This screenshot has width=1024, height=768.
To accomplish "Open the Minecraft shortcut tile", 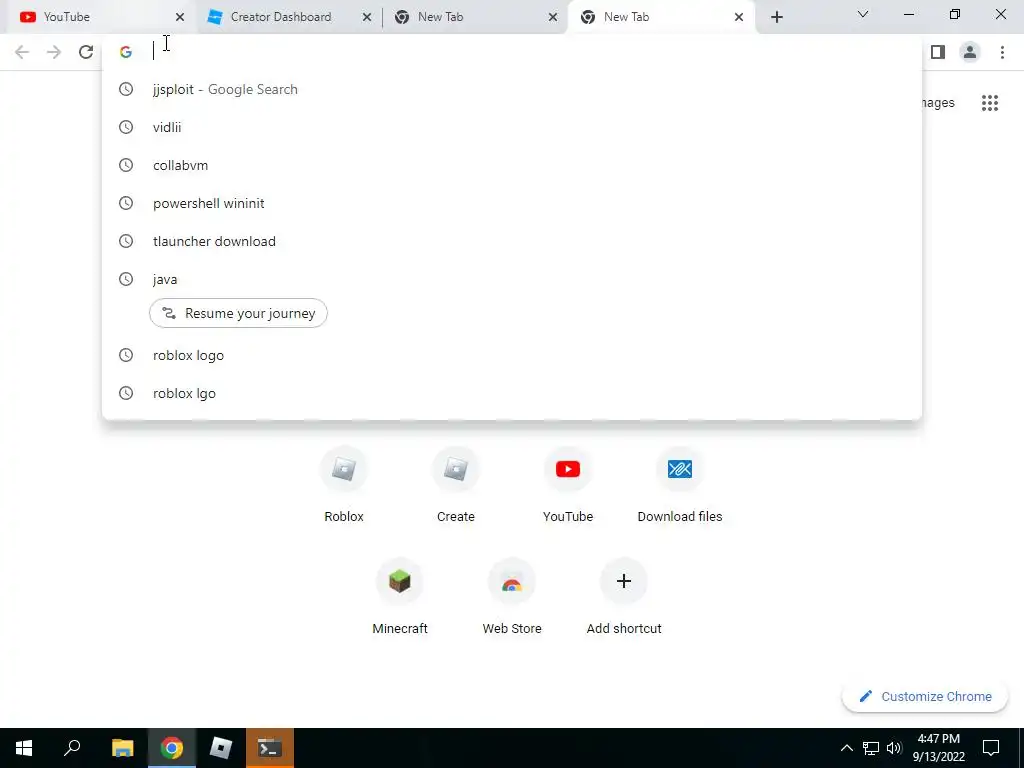I will (x=400, y=598).
